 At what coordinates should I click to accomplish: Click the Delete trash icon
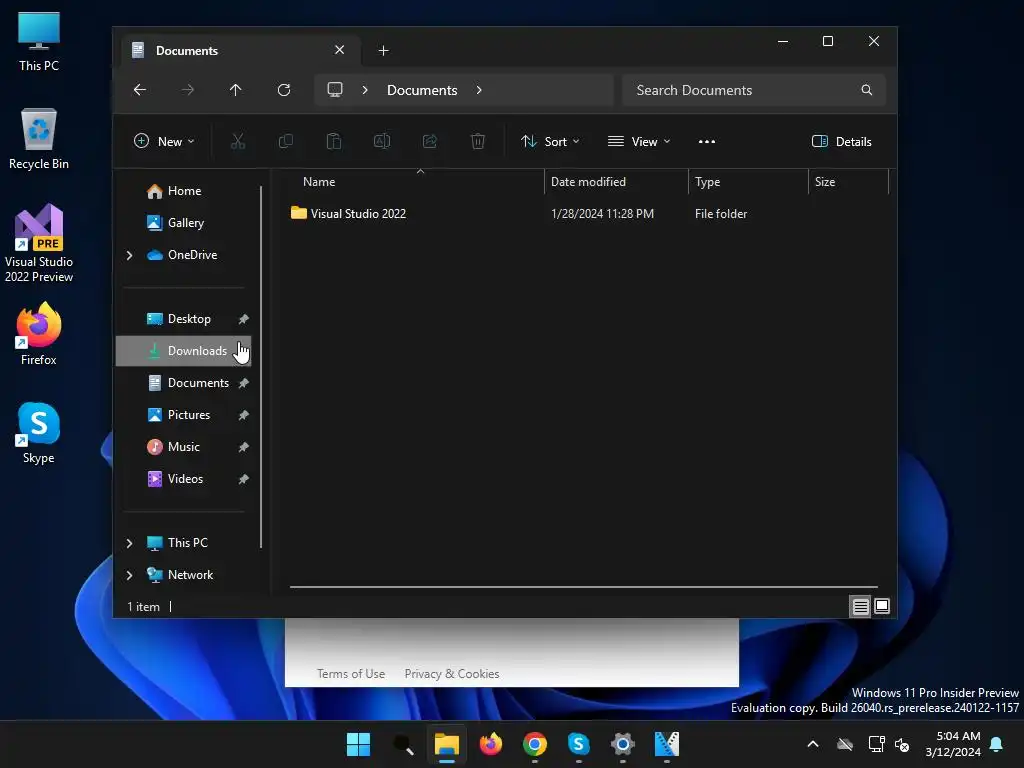(x=478, y=141)
